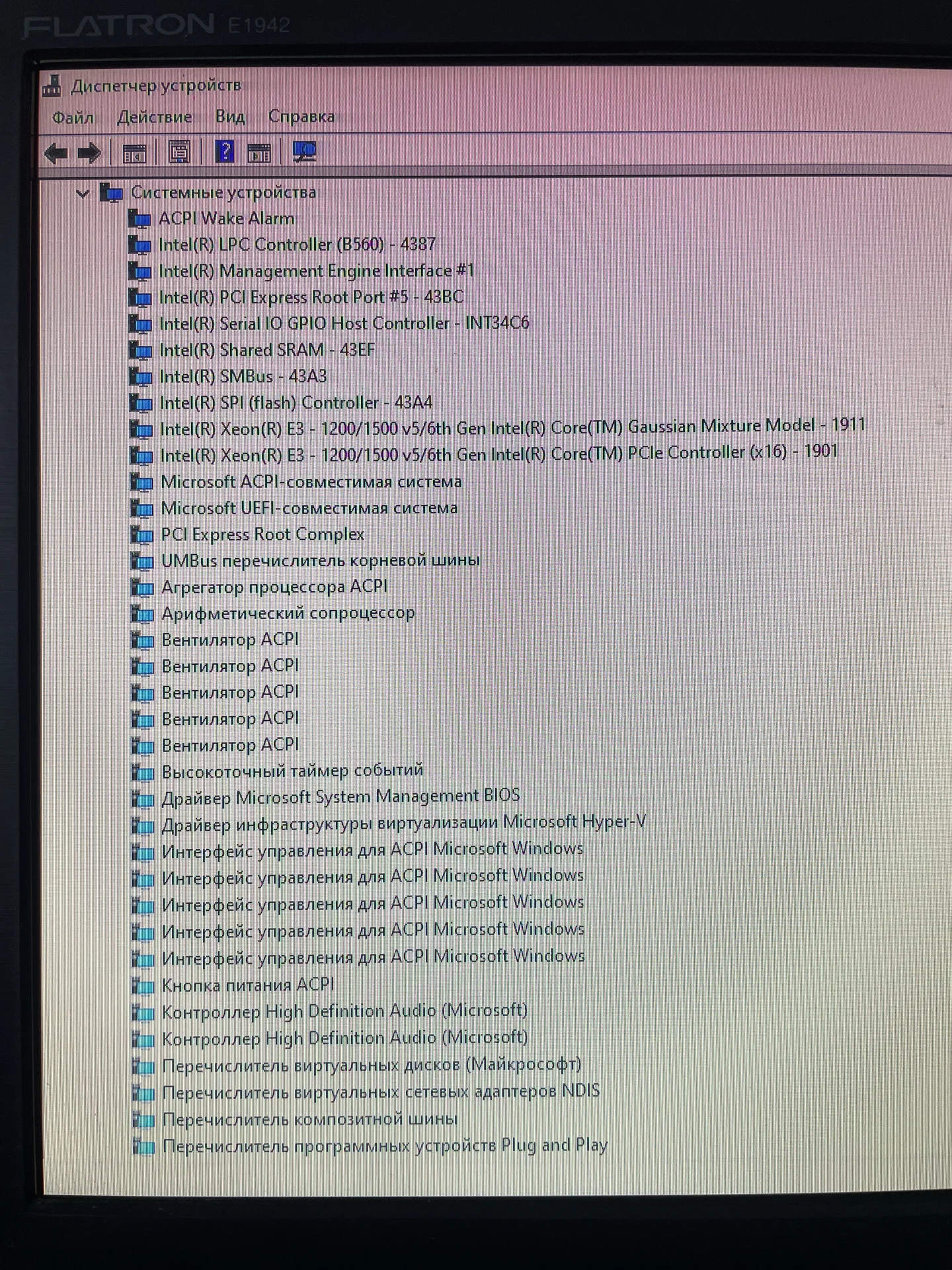Click the Intel LPC Controller (B560) device icon

tap(139, 245)
